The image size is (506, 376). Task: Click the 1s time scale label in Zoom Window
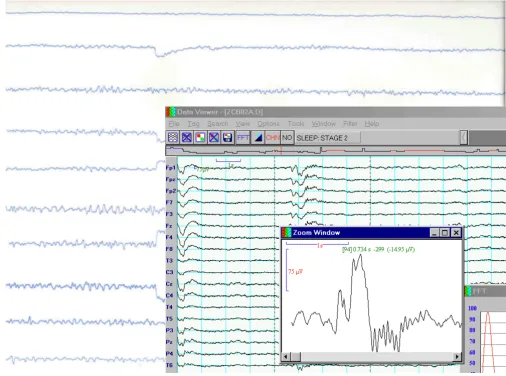click(x=320, y=246)
